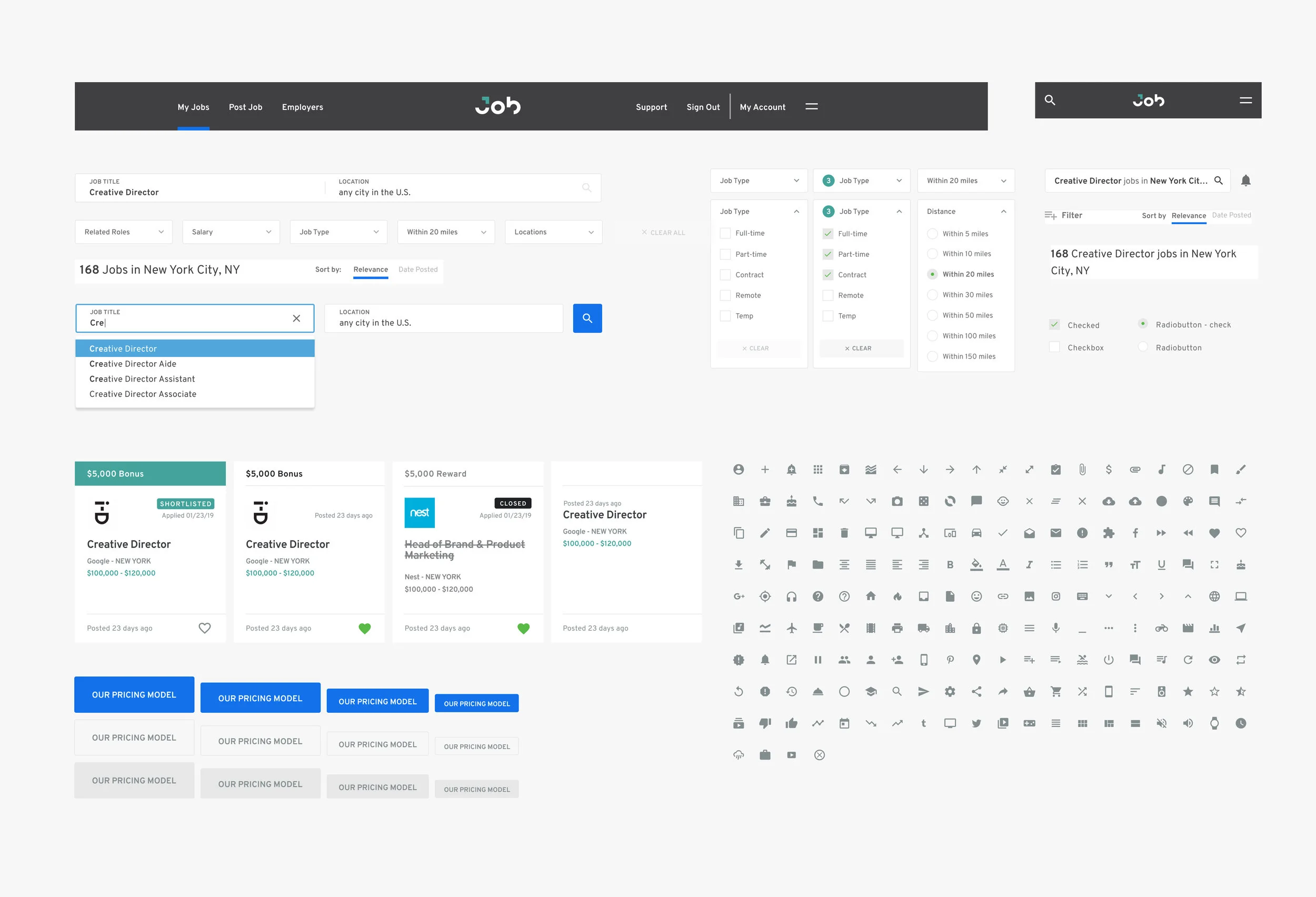
Task: Expand the Salary filter dropdown
Action: click(x=231, y=232)
